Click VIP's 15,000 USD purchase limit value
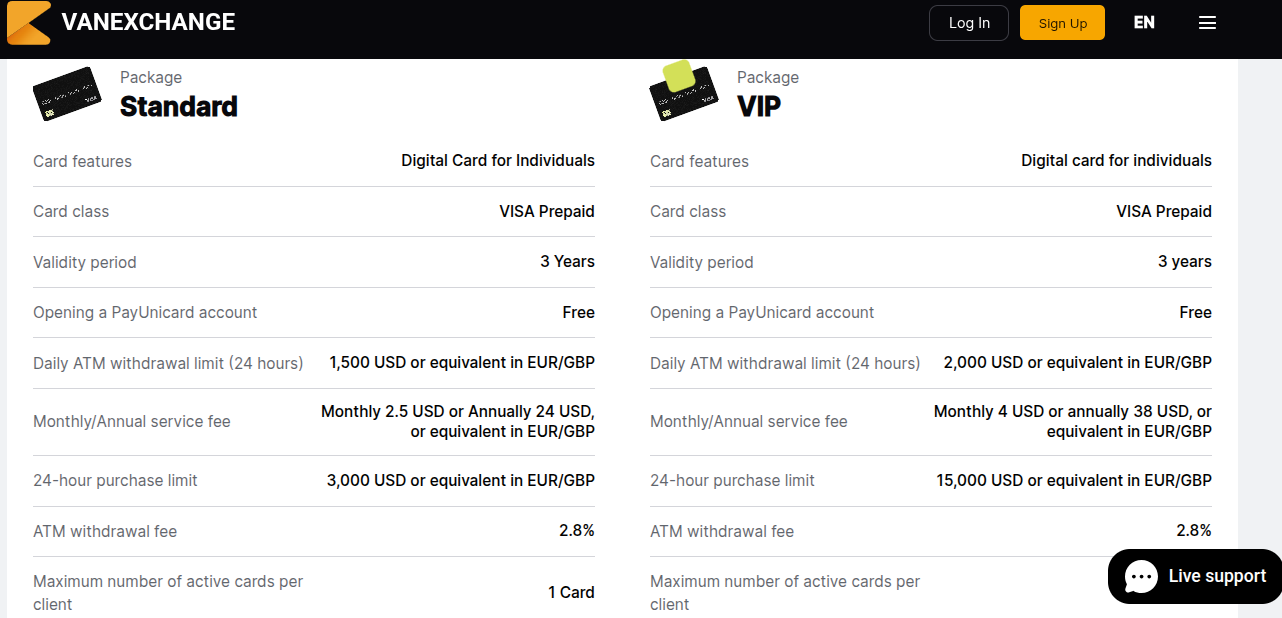 coord(1074,480)
